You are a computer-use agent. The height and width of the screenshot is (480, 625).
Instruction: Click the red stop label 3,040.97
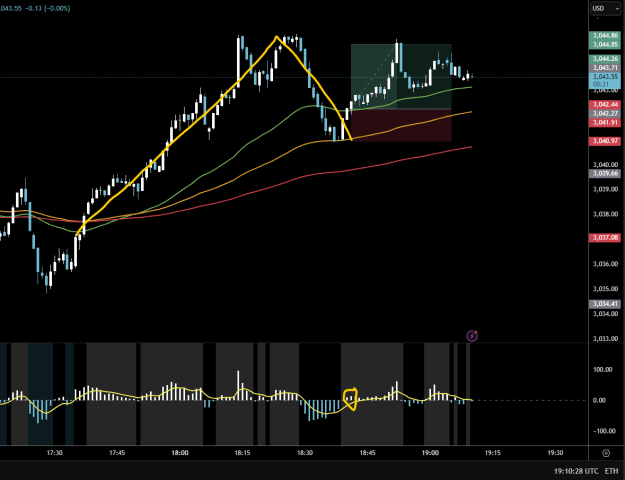[x=605, y=141]
